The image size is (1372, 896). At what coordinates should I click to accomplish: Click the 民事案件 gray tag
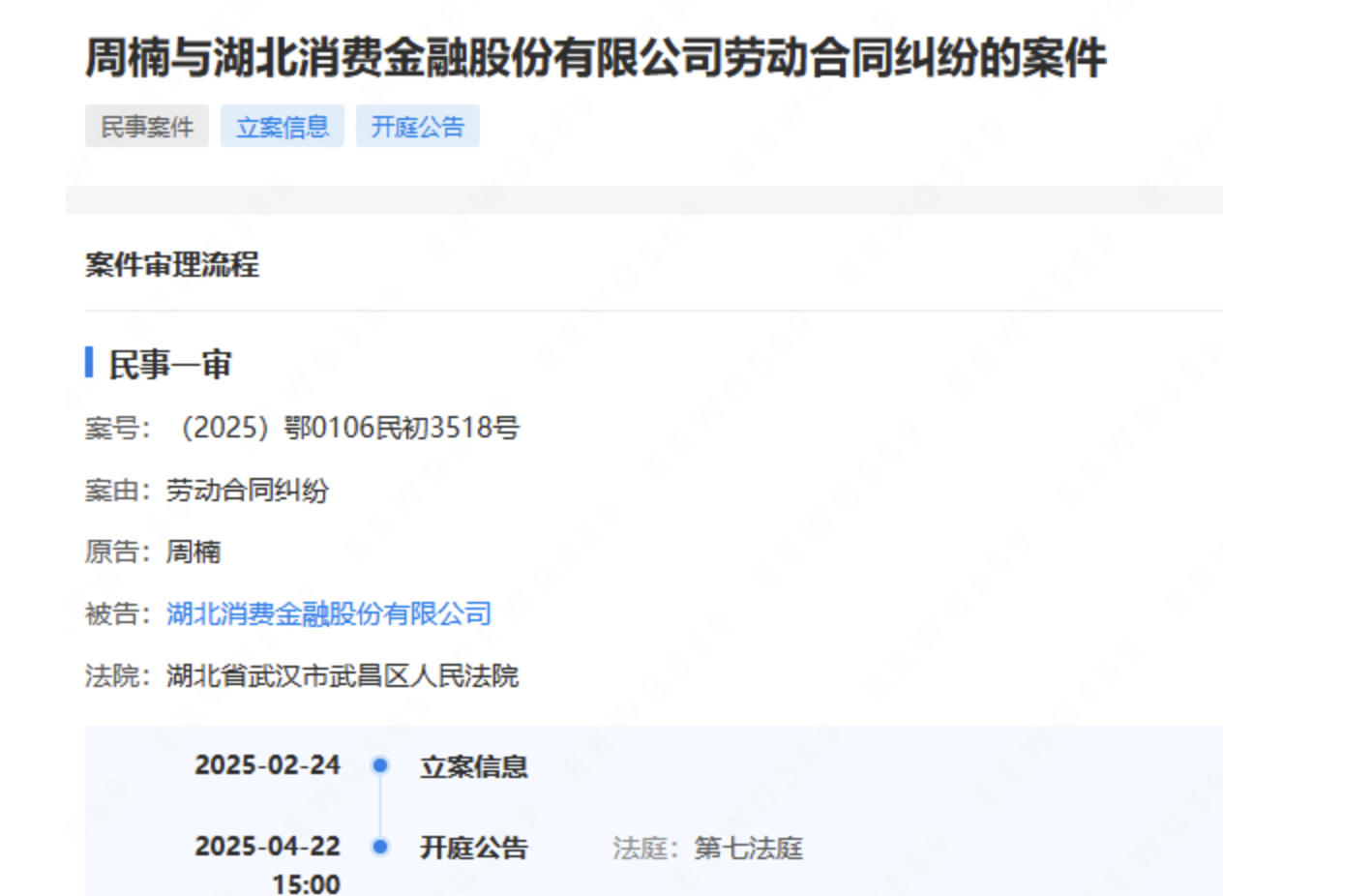pyautogui.click(x=147, y=127)
